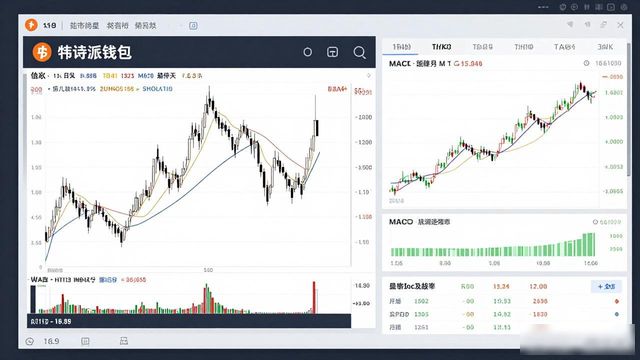Click the square icon after title bar menus
640x360 pixels.
tap(193, 26)
